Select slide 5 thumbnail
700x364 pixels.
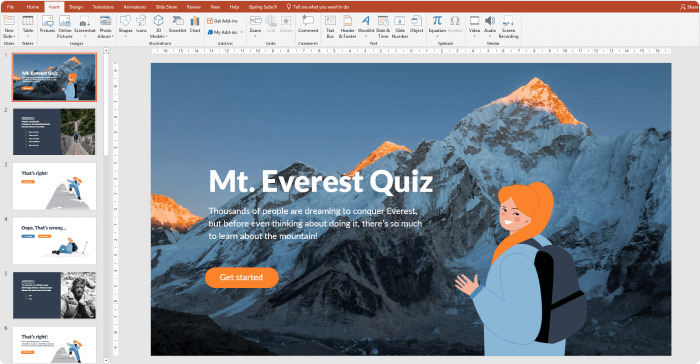click(x=54, y=295)
